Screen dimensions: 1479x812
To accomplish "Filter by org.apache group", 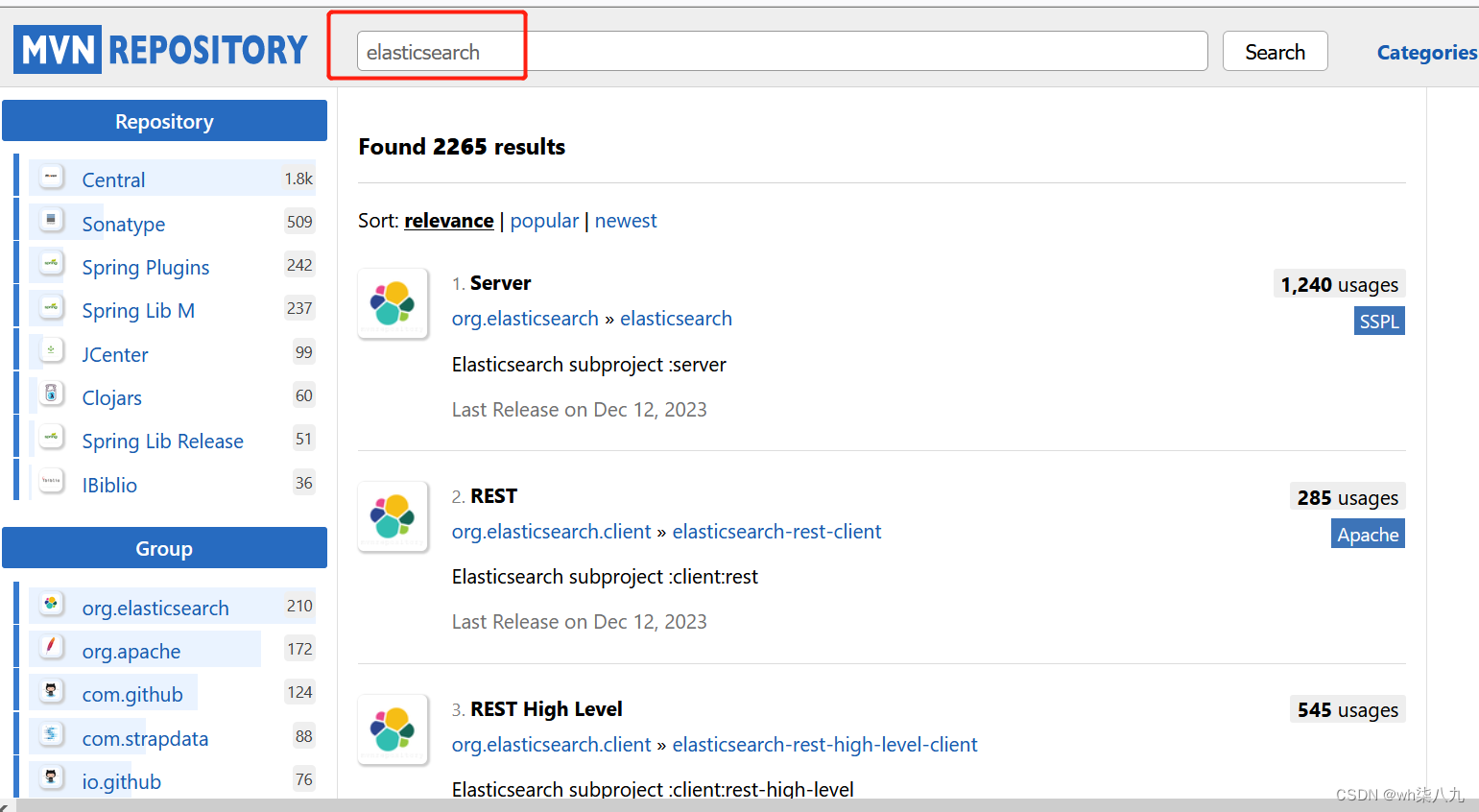I will coord(131,651).
